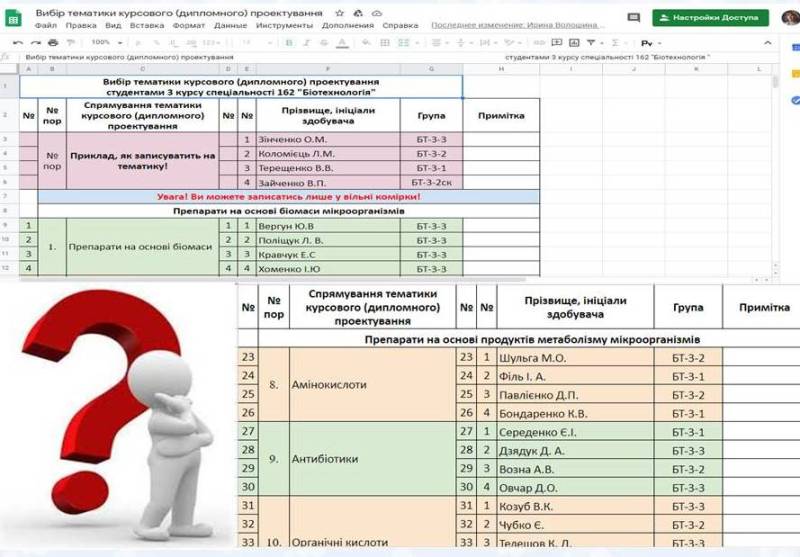Open the Правка menu
This screenshot has width=800, height=557.
[81, 25]
